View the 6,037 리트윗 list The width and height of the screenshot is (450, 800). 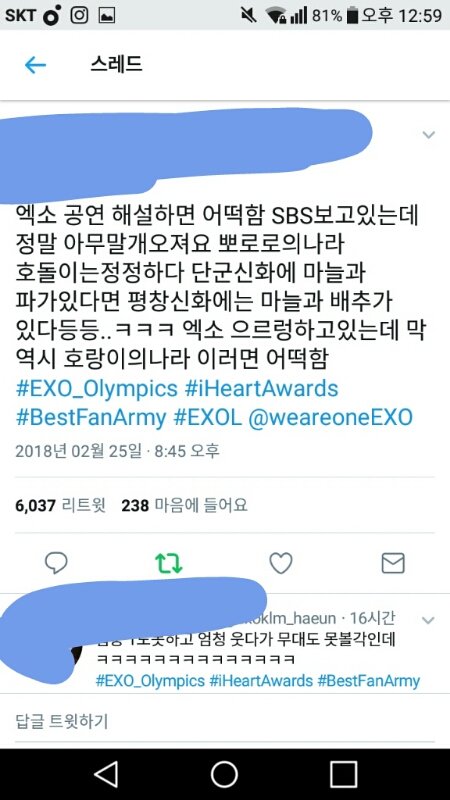60,506
